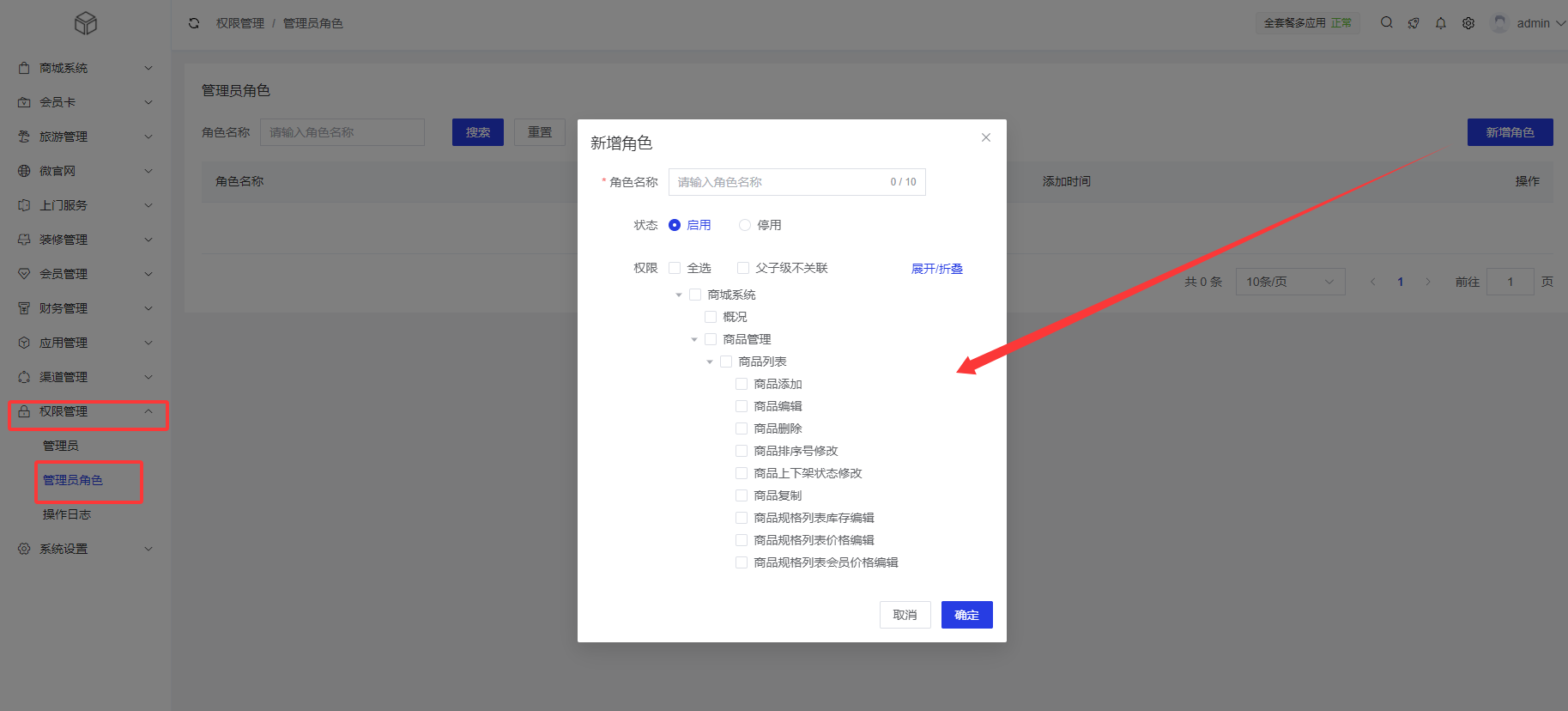Click the 展开/折叠 link
Screen dimensions: 1568x711
pos(936,269)
